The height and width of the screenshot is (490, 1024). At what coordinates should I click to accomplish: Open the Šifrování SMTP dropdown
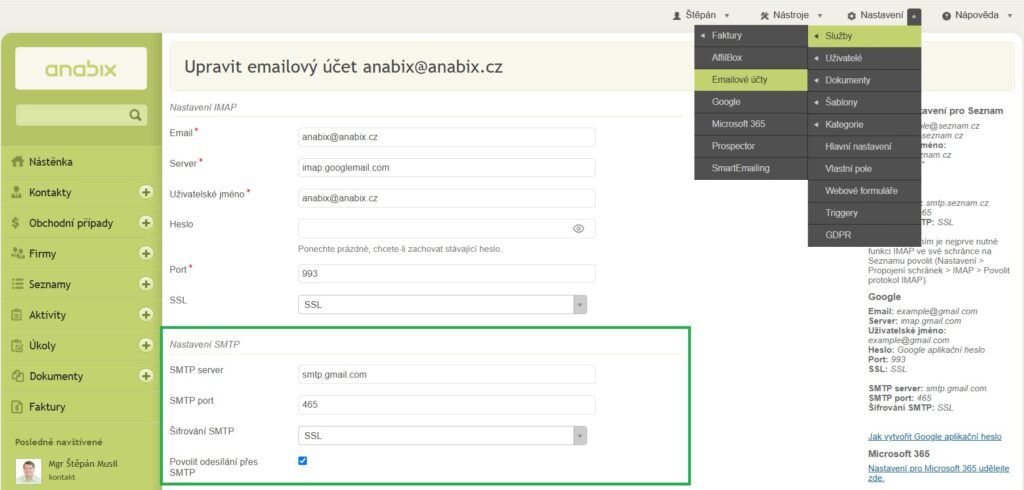(442, 435)
